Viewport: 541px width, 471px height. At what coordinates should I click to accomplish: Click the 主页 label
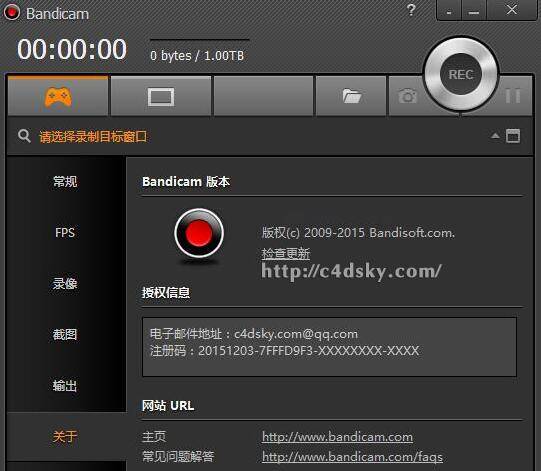[x=154, y=436]
